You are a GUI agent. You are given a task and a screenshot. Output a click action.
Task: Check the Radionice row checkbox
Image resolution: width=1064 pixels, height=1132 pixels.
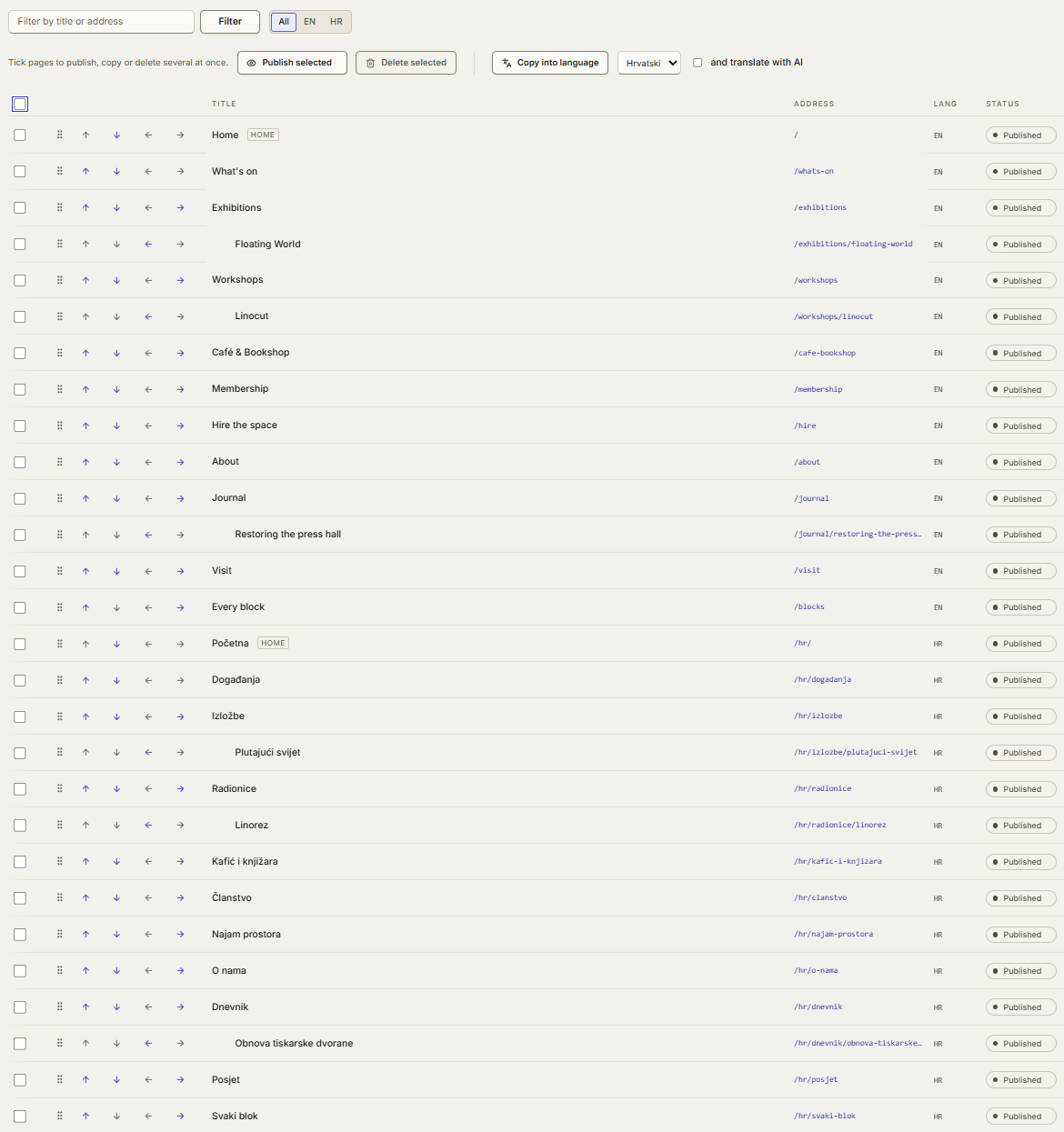click(20, 789)
